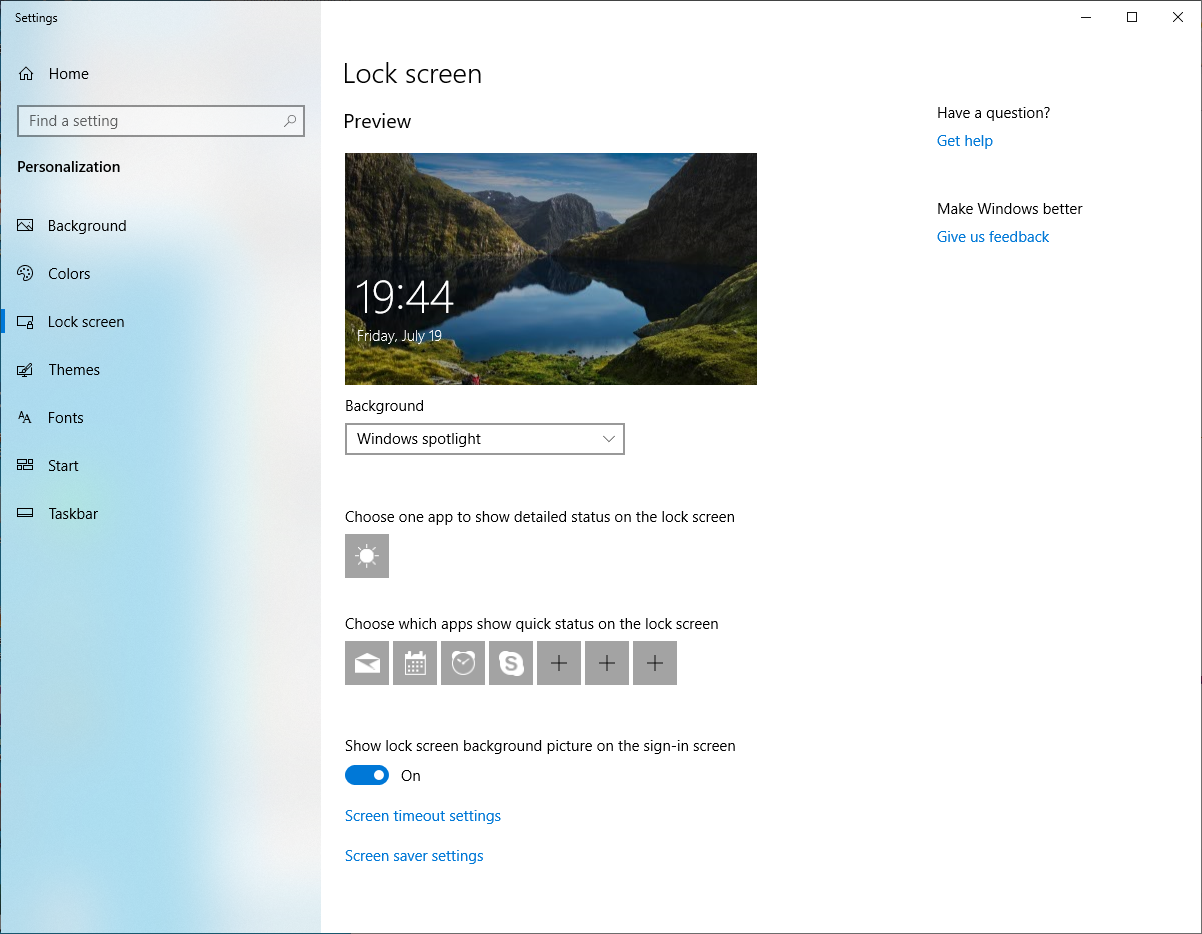Click the Start tiles icon
1202x934 pixels.
coord(26,466)
